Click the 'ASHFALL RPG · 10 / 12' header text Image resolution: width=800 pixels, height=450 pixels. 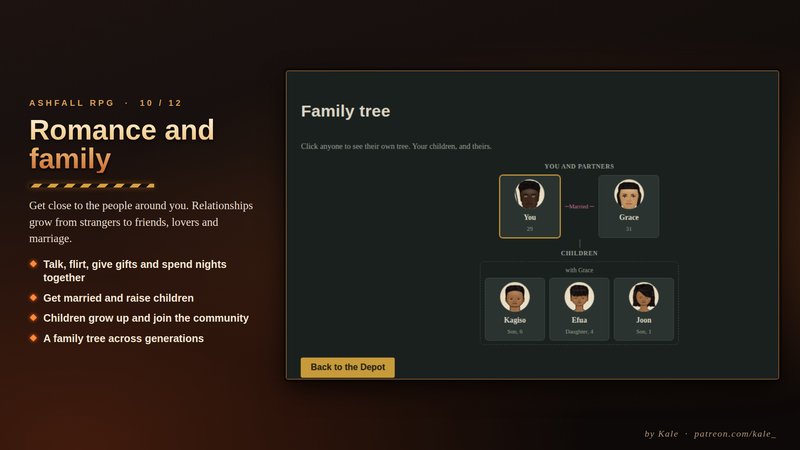pyautogui.click(x=106, y=103)
